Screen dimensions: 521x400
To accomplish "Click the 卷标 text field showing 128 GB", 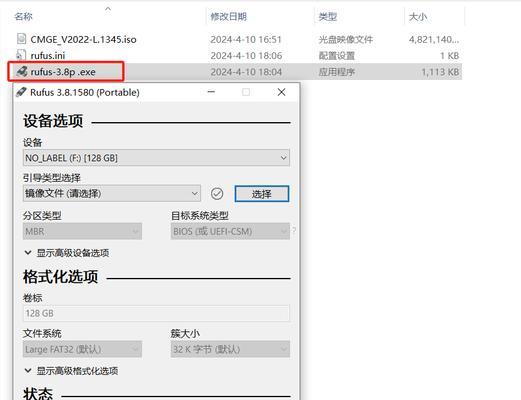I will point(156,313).
